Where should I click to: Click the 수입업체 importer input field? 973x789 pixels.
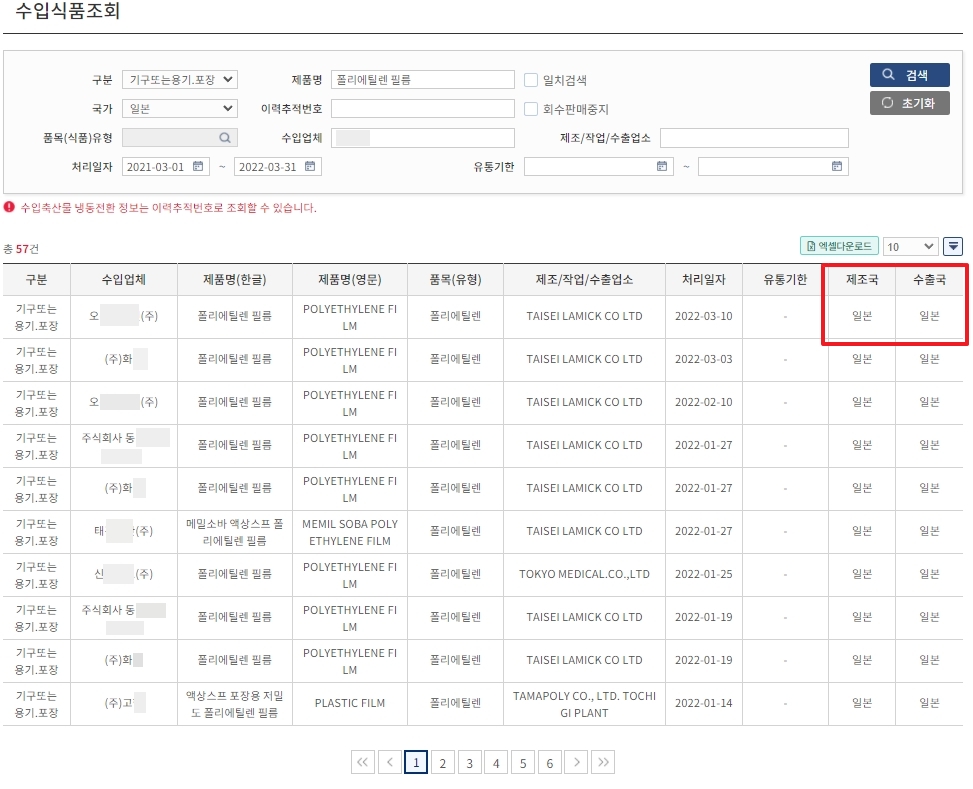click(x=423, y=138)
